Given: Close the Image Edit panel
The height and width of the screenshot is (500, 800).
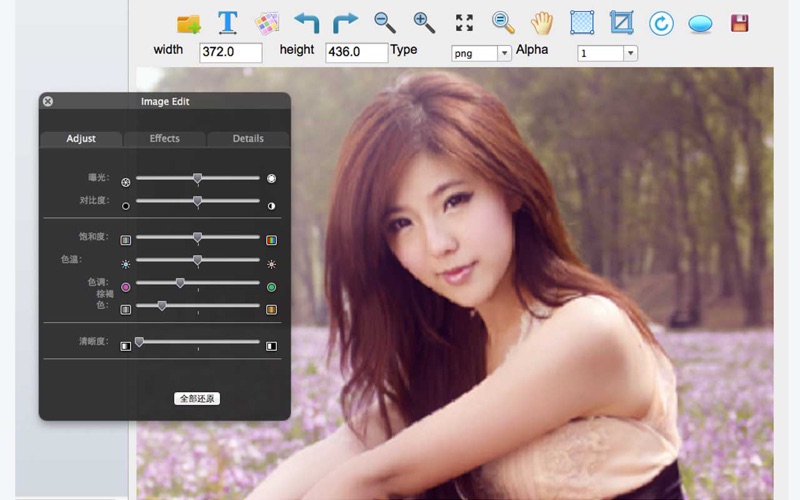Looking at the screenshot, I should [x=48, y=101].
